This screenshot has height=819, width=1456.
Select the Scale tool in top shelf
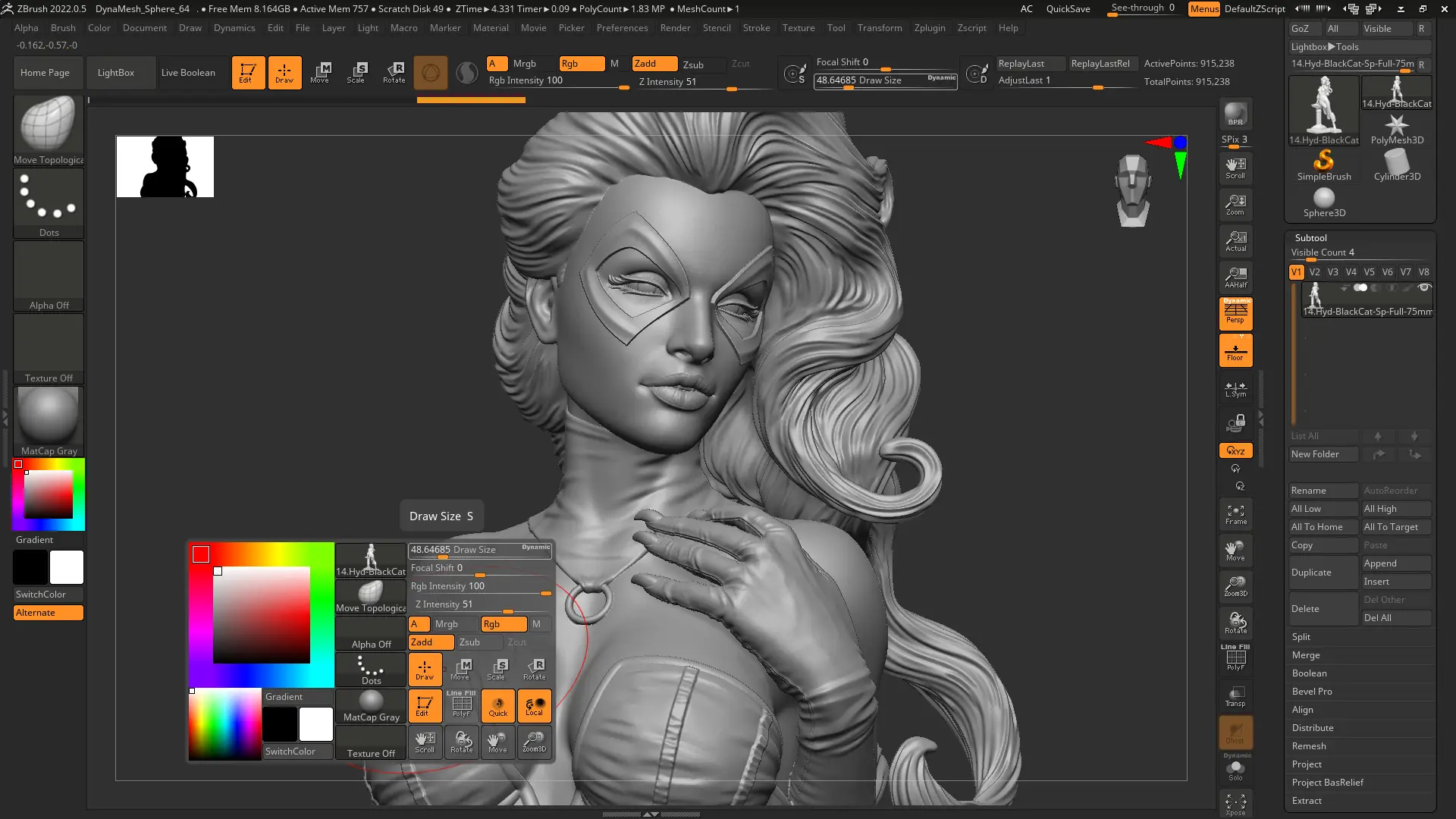[x=356, y=73]
